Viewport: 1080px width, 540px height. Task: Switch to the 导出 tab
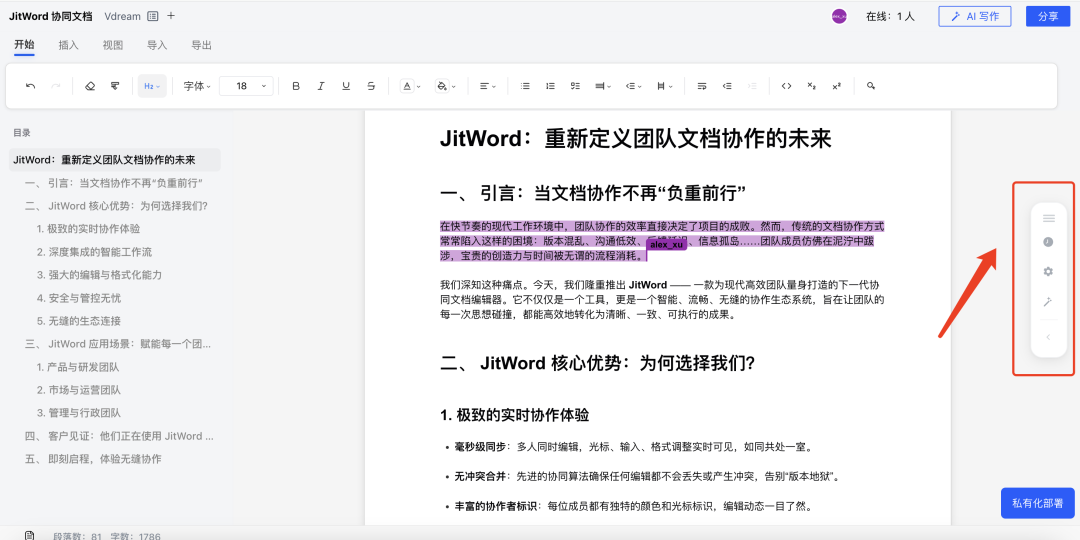click(201, 45)
